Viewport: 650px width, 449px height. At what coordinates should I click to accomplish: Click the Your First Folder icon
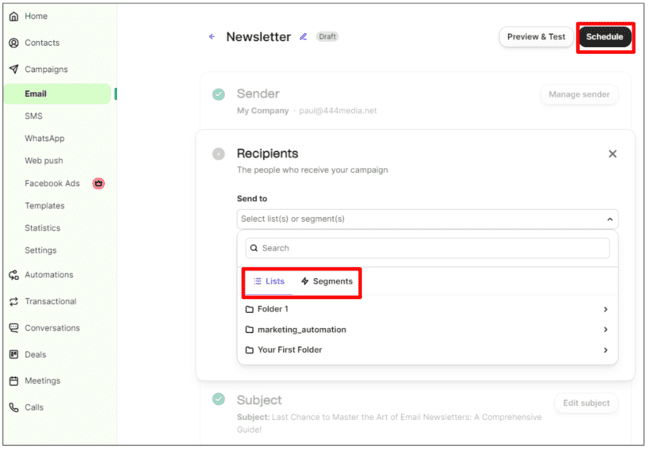pyautogui.click(x=249, y=350)
